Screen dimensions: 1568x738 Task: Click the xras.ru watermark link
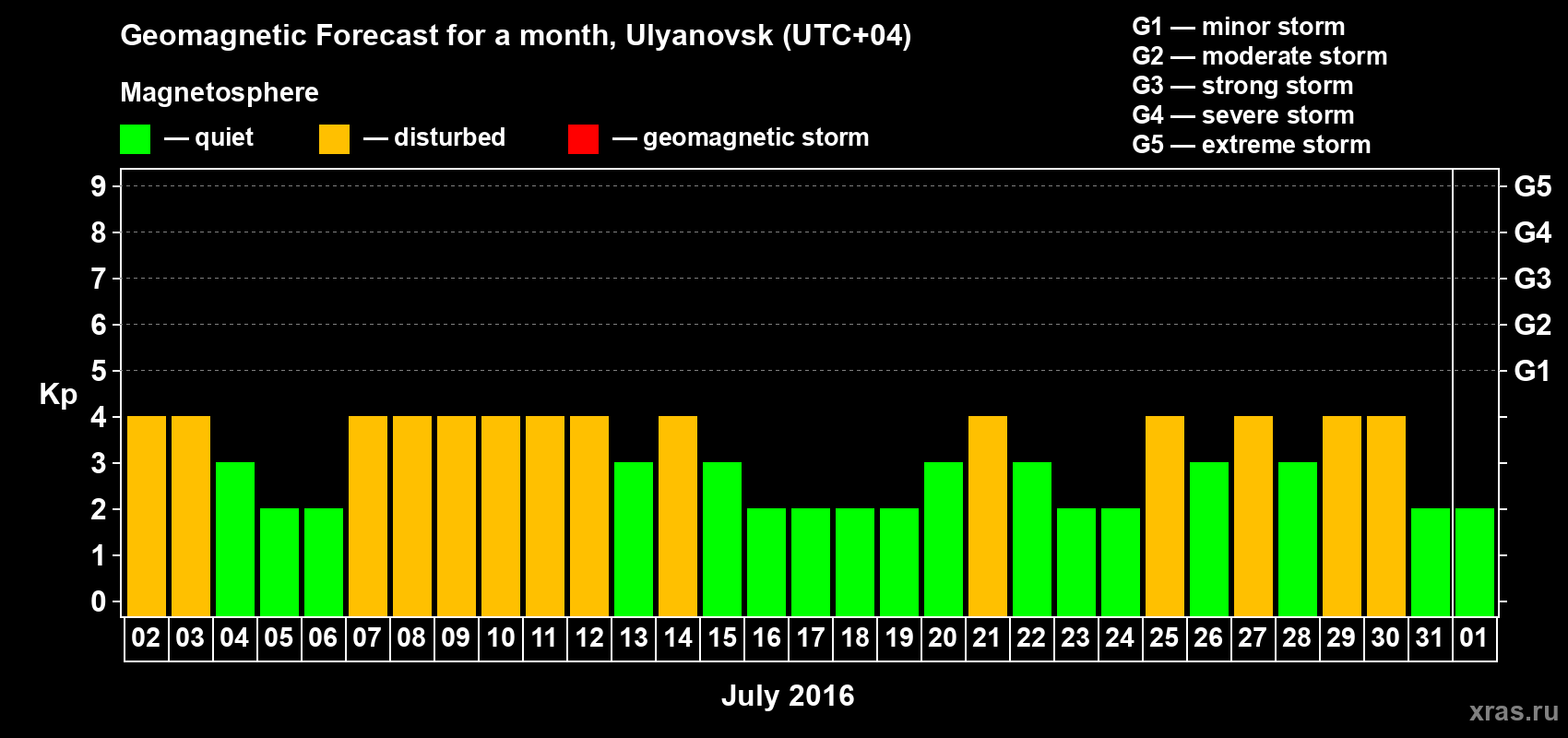point(1514,711)
